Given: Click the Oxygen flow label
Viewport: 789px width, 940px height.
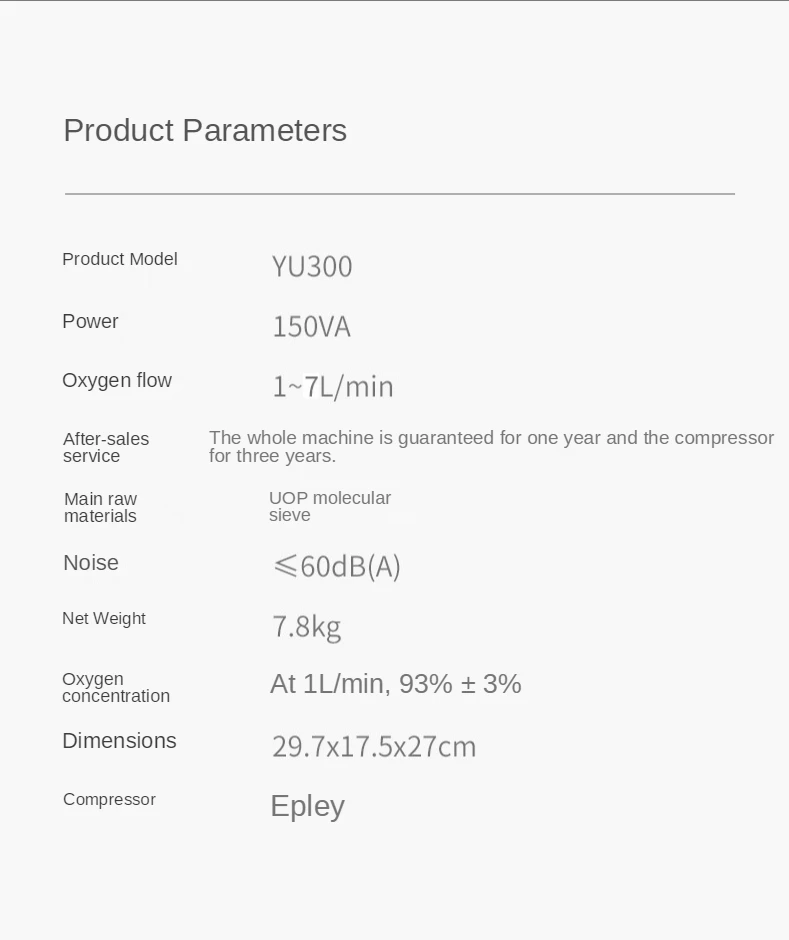Looking at the screenshot, I should point(117,380).
